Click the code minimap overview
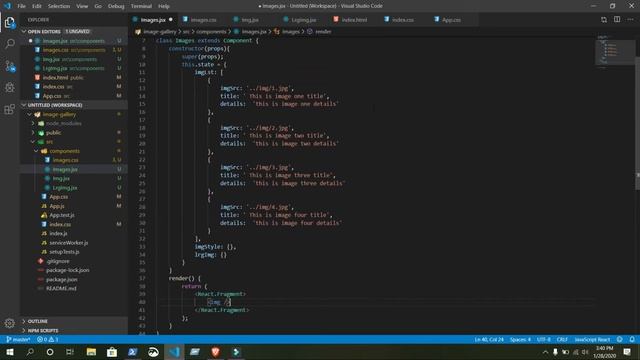 (615, 51)
